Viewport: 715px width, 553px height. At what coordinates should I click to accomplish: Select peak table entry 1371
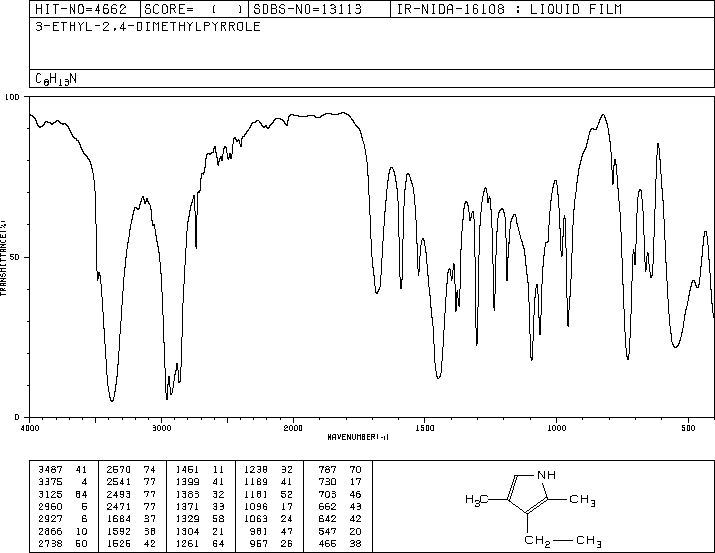point(187,506)
